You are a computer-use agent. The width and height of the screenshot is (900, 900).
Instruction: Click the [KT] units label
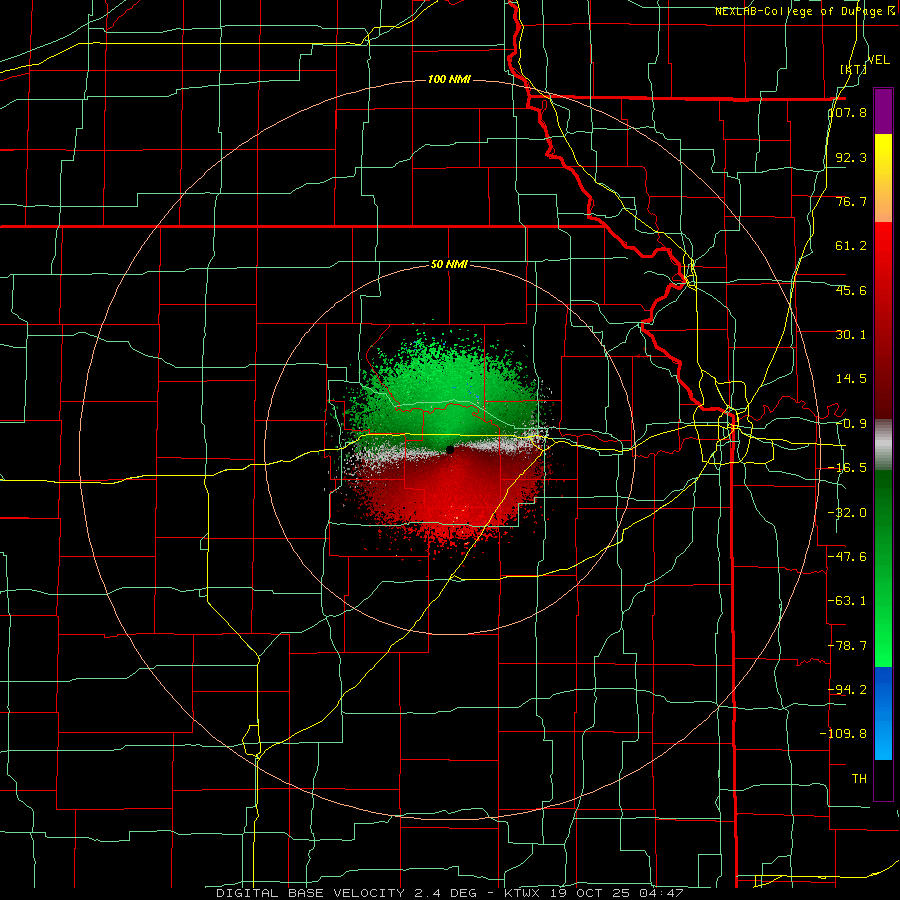tap(853, 69)
